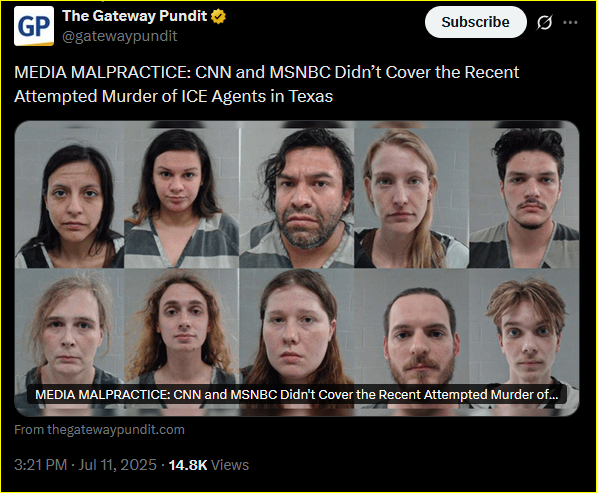Open the three-dot more options menu
This screenshot has width=597, height=493.
click(x=570, y=22)
